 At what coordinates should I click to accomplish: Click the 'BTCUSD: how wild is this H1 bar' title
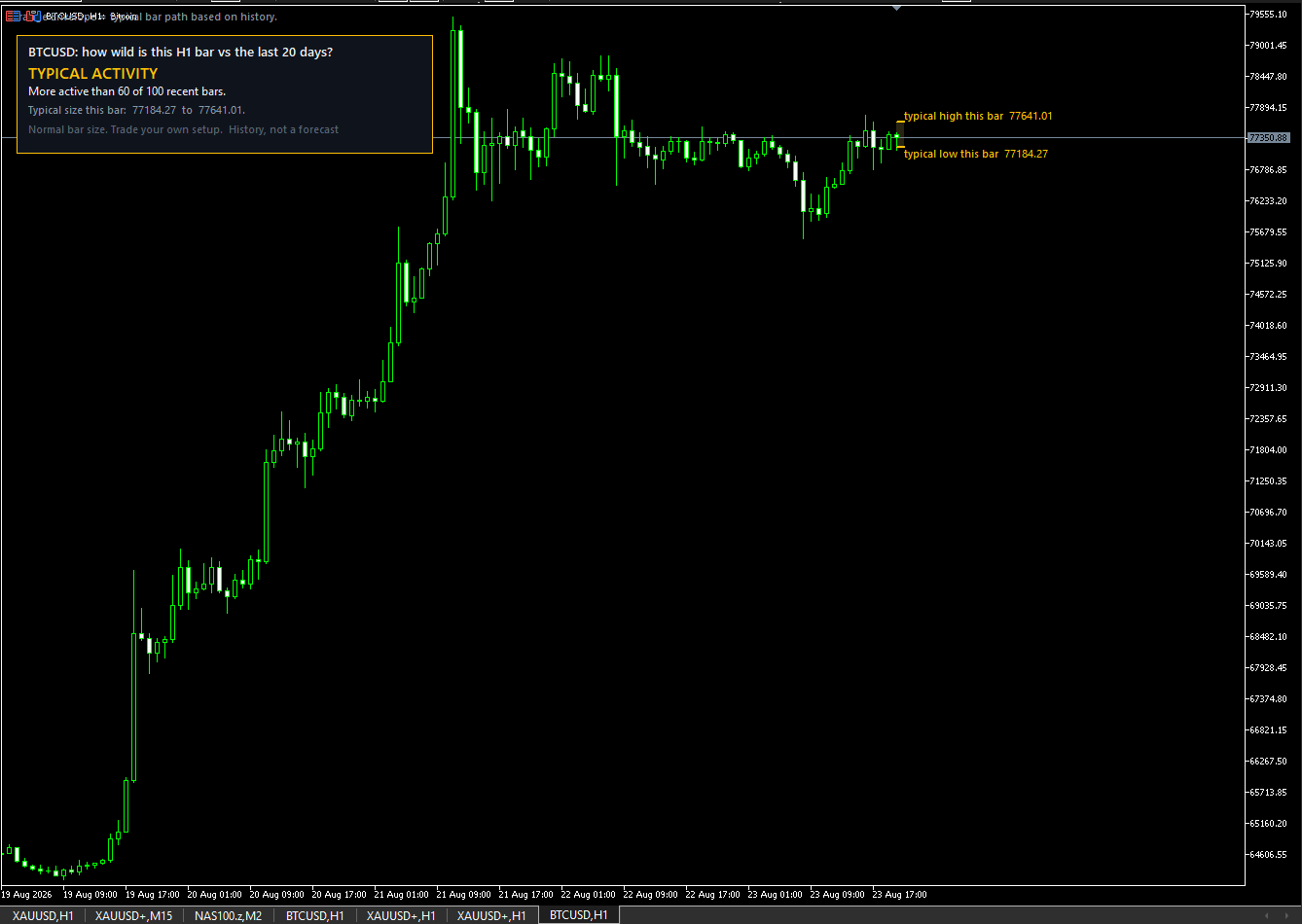point(180,53)
